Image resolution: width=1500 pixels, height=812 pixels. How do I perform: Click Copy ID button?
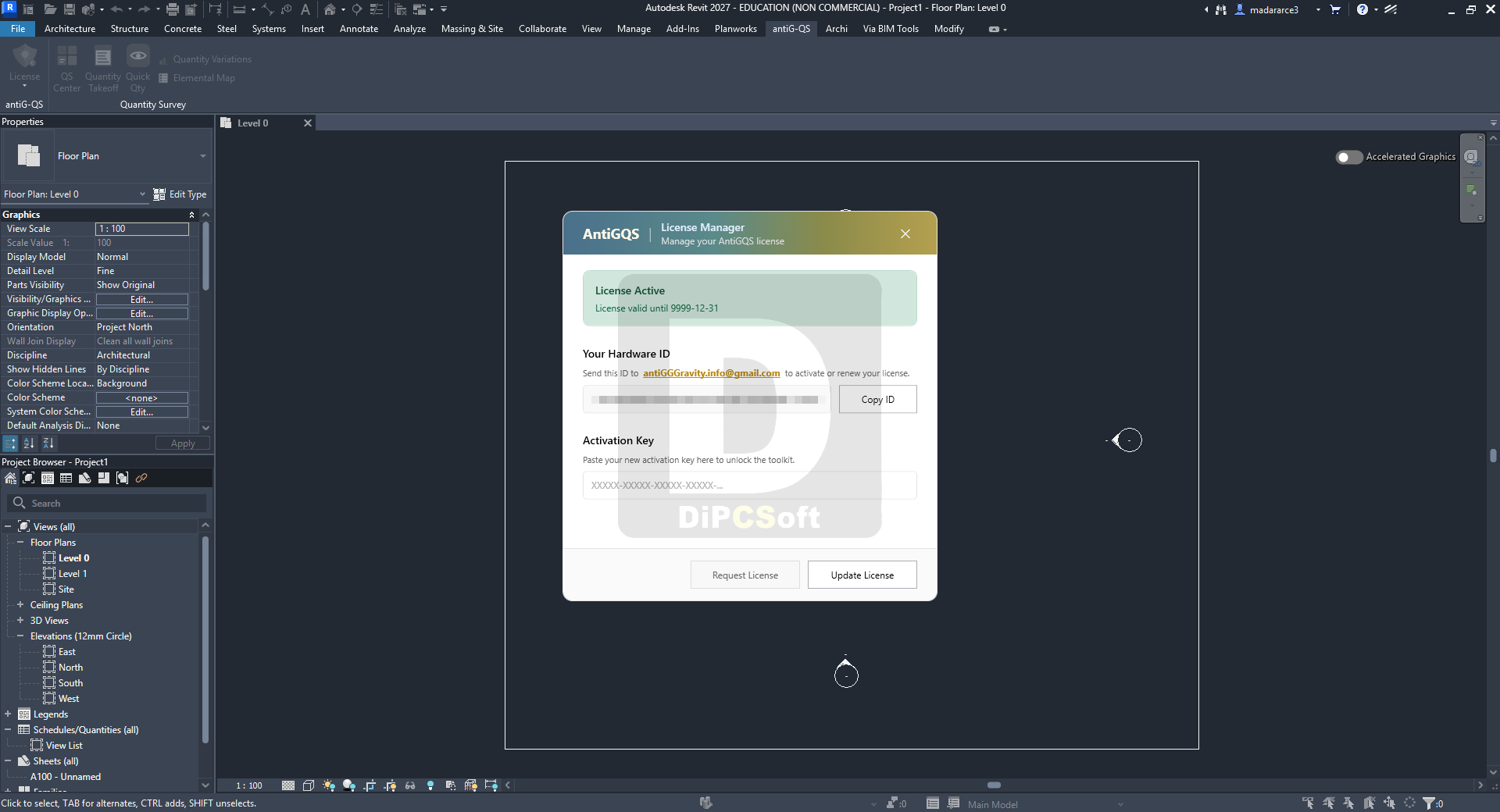click(878, 400)
